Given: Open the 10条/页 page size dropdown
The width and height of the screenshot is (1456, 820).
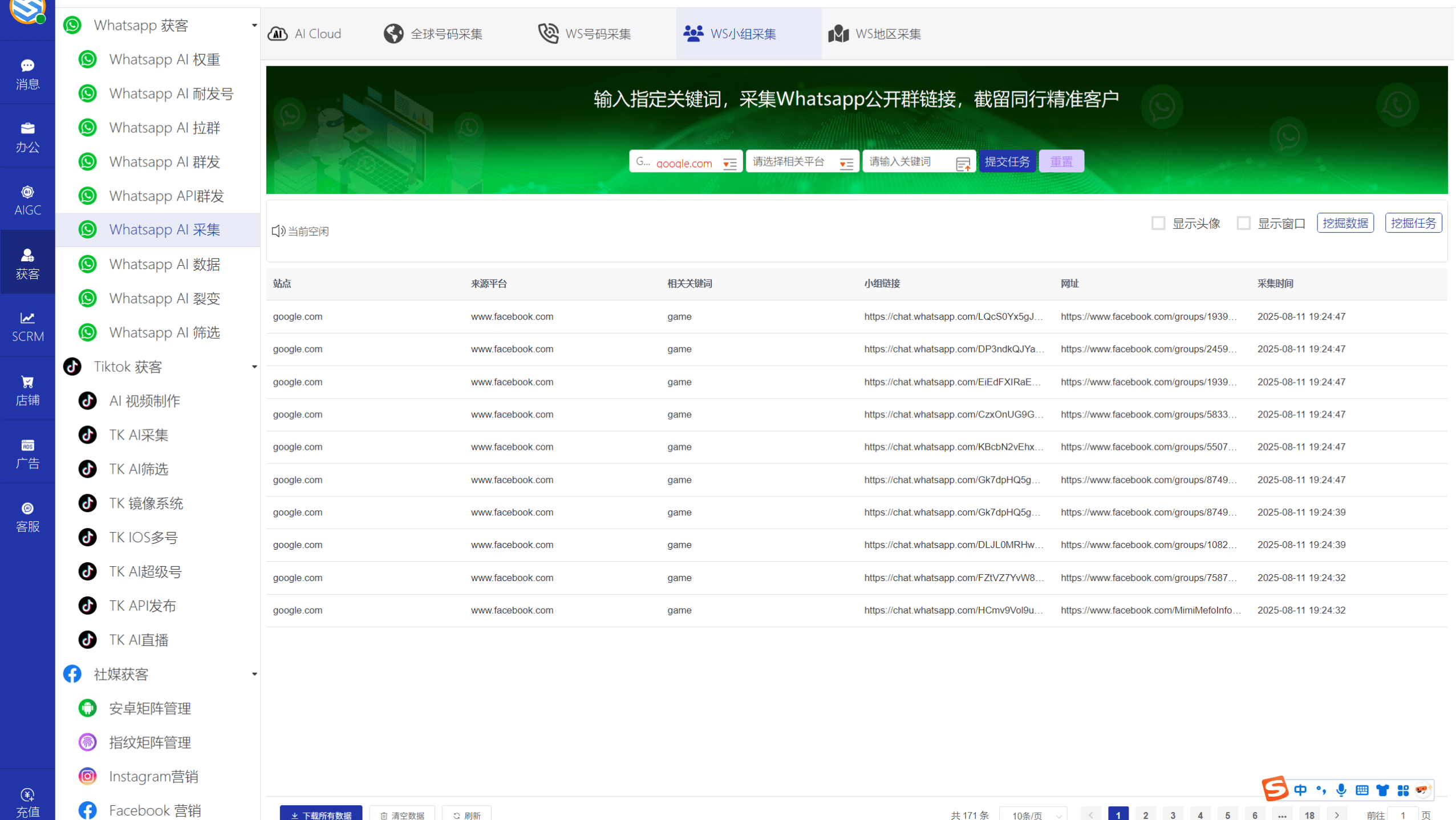Looking at the screenshot, I should pos(1034,815).
